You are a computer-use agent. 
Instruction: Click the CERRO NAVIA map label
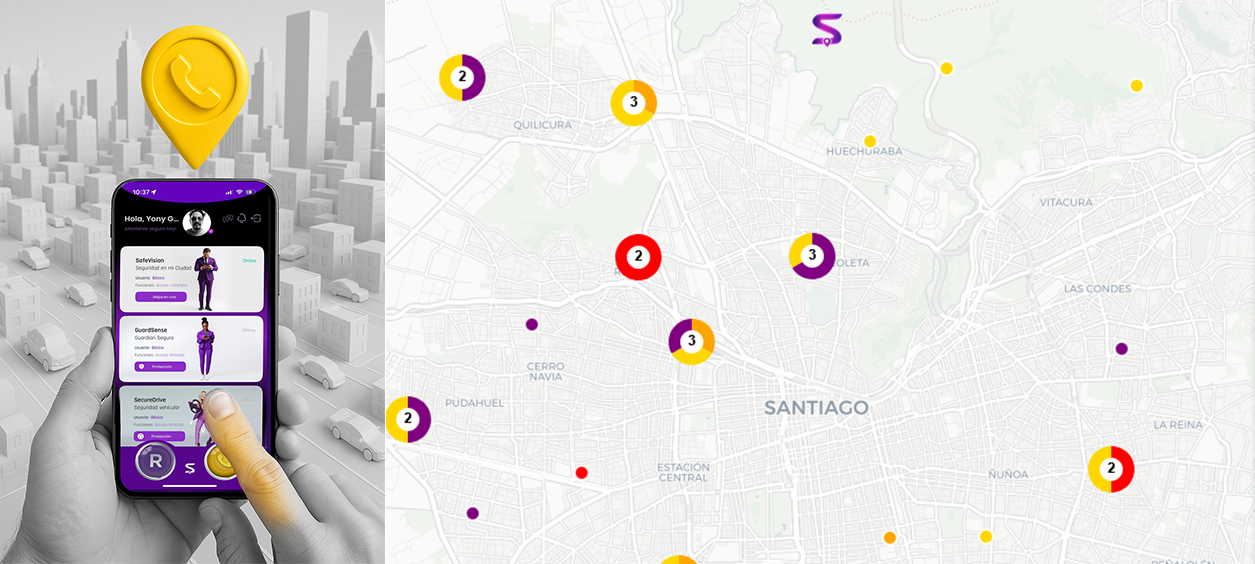click(546, 371)
